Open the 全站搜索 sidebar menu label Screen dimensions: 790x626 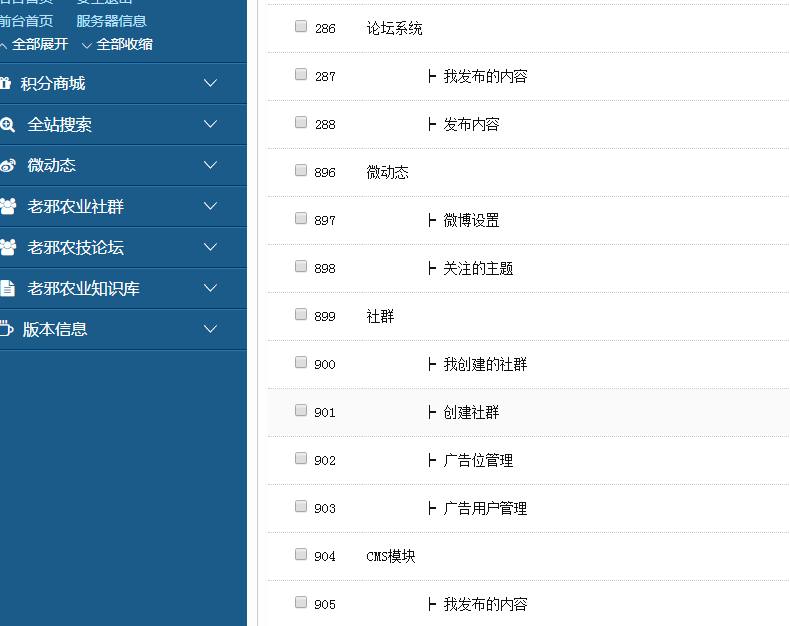59,125
